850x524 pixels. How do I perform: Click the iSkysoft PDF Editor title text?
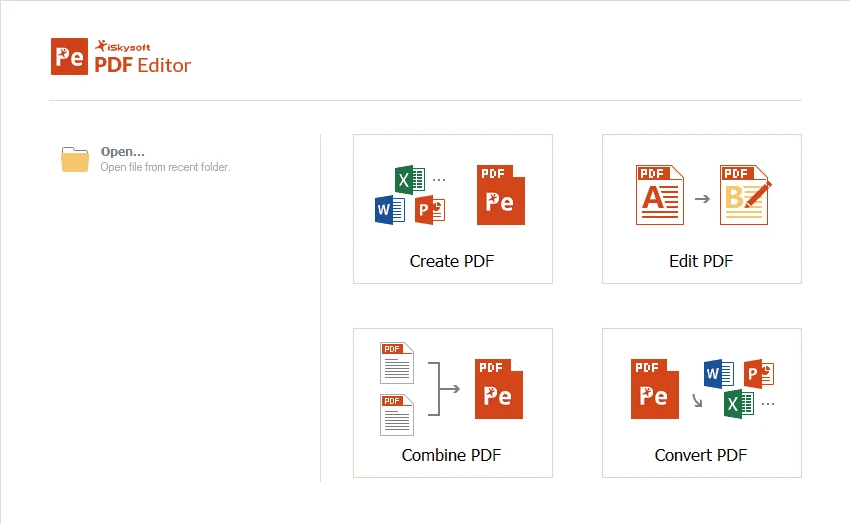click(x=143, y=57)
